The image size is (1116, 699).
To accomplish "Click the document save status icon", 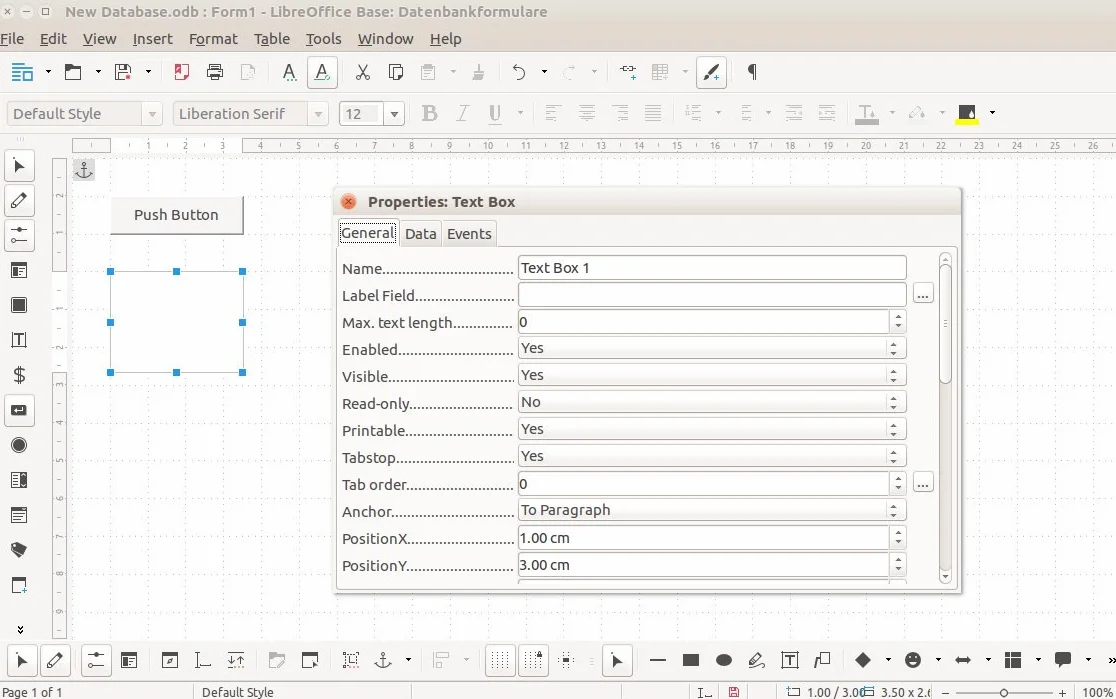I will click(x=734, y=692).
